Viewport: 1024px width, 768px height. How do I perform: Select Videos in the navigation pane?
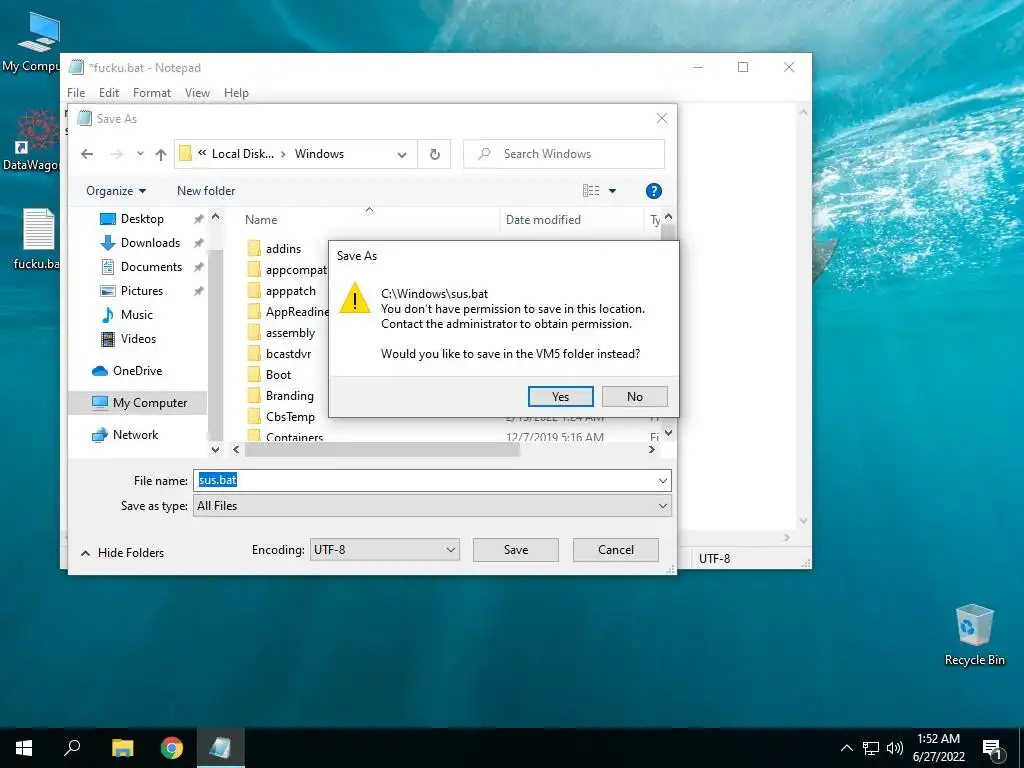click(x=138, y=338)
